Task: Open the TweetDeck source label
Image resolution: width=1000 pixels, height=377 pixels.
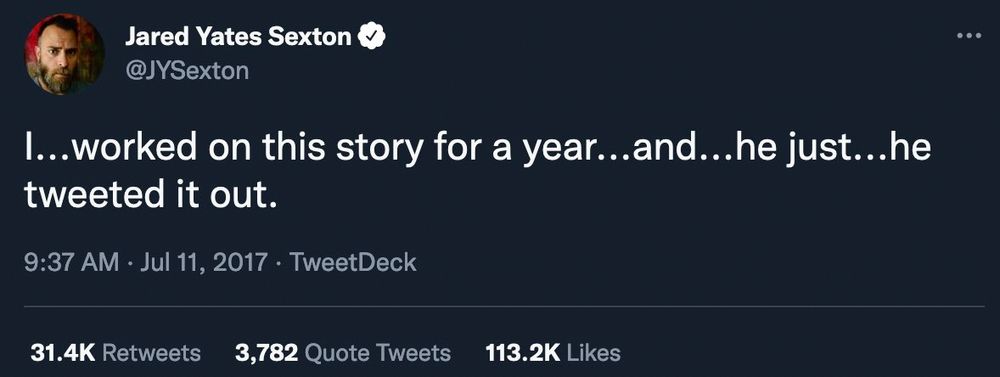Action: [353, 262]
